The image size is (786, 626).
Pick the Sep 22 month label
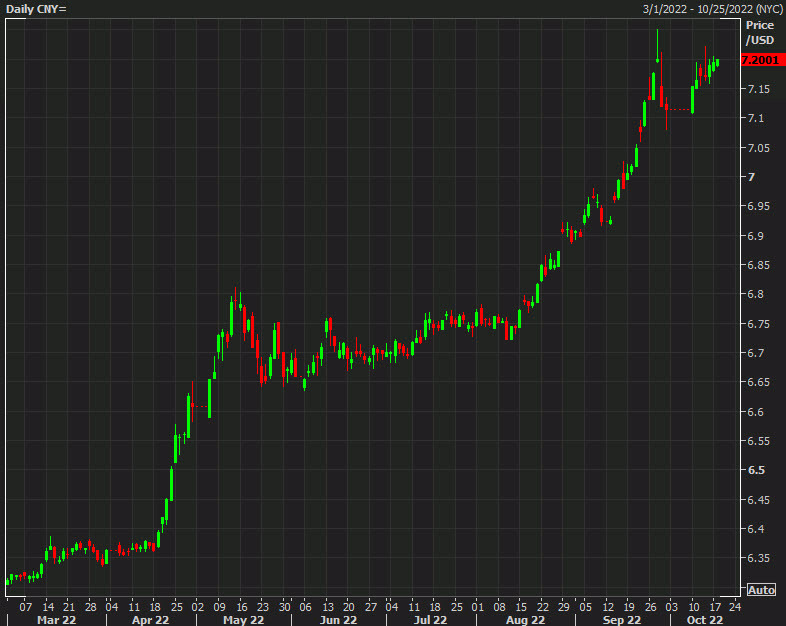tap(621, 620)
